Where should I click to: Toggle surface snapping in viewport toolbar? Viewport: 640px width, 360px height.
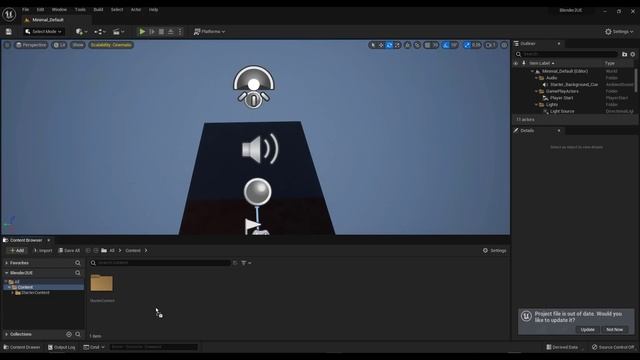[417, 45]
